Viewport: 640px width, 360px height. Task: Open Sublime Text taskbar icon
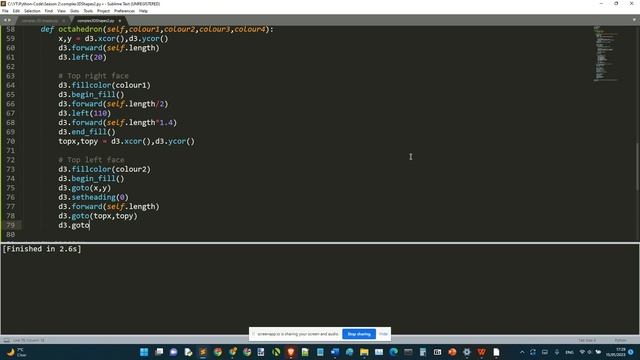pyautogui.click(x=203, y=352)
